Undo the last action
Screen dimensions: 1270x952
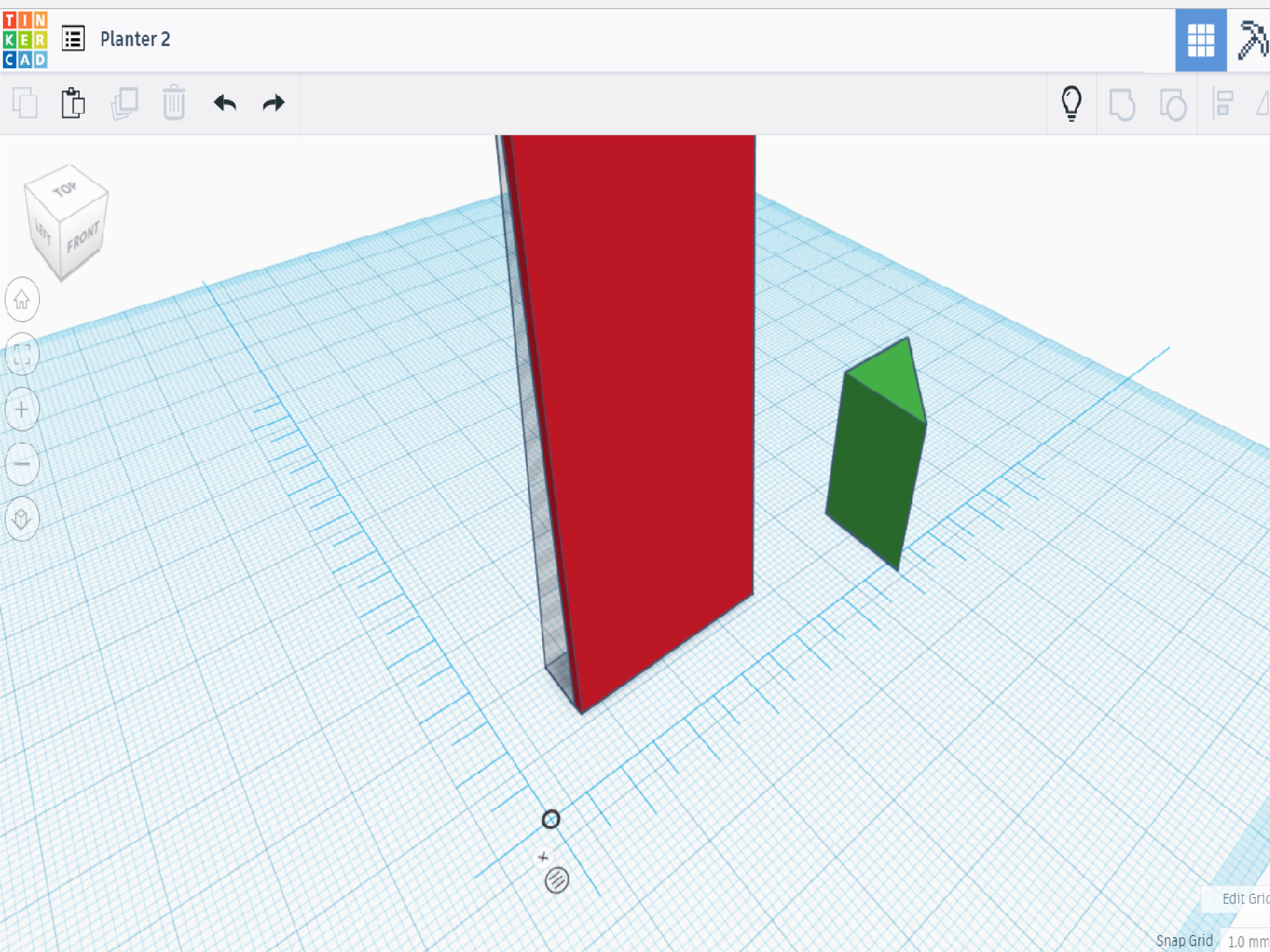(x=225, y=103)
